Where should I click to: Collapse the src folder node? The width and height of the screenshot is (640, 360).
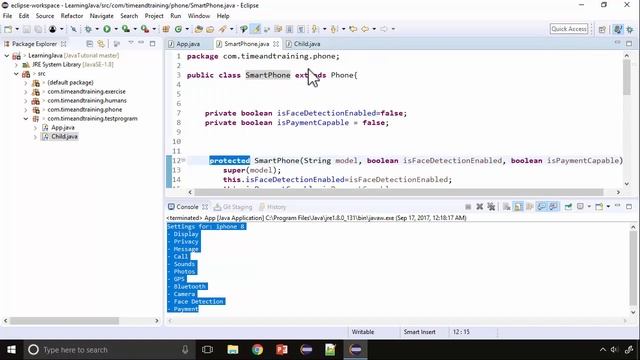[x=16, y=74]
